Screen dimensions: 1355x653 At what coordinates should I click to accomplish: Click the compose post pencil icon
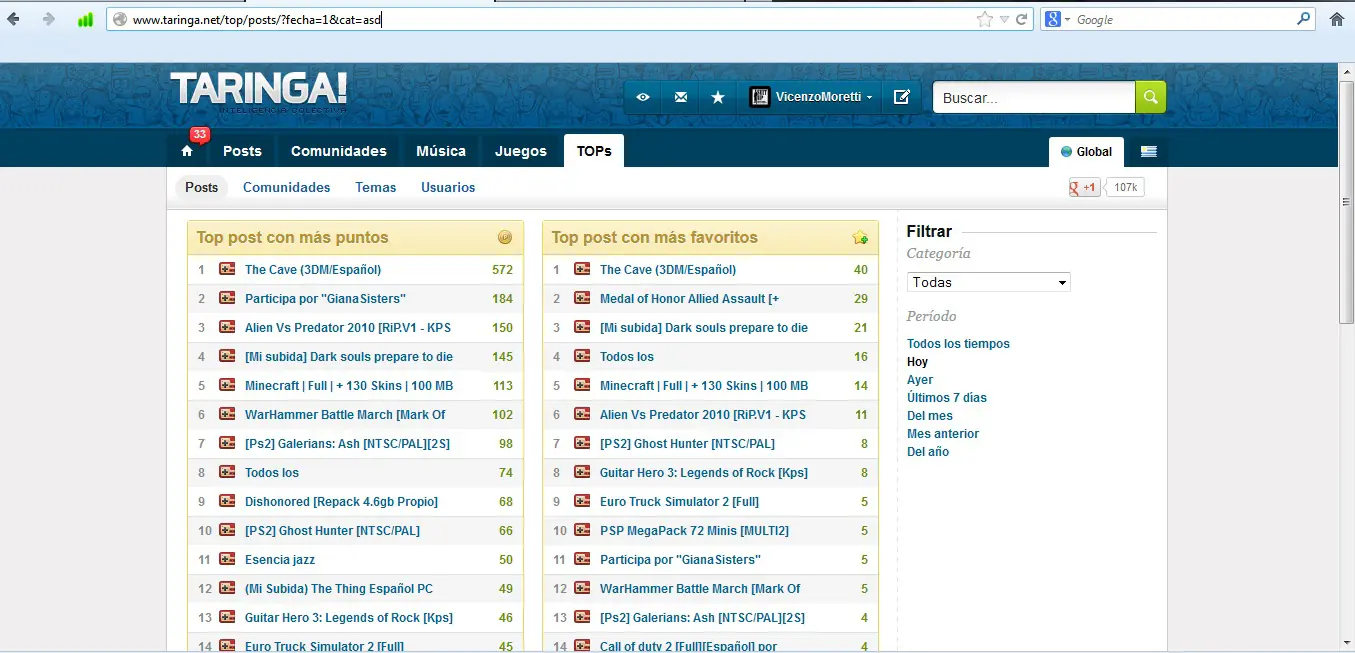(901, 97)
